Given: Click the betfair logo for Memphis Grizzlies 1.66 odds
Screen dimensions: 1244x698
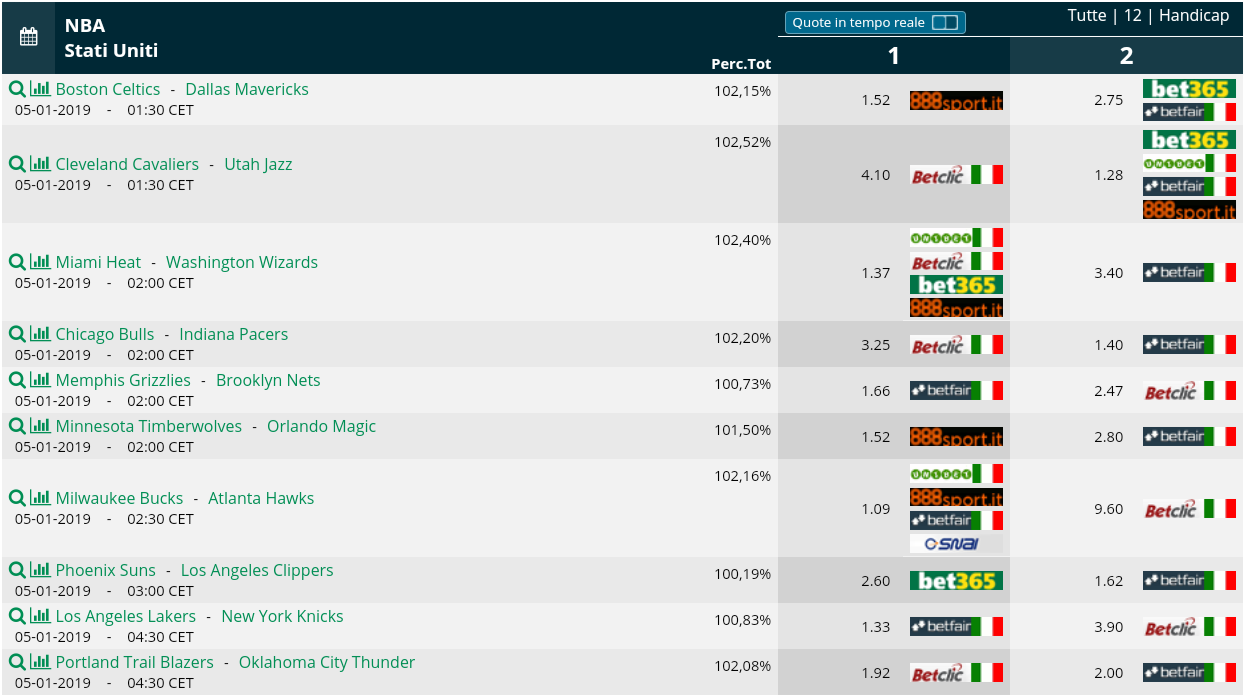Looking at the screenshot, I should coord(956,390).
